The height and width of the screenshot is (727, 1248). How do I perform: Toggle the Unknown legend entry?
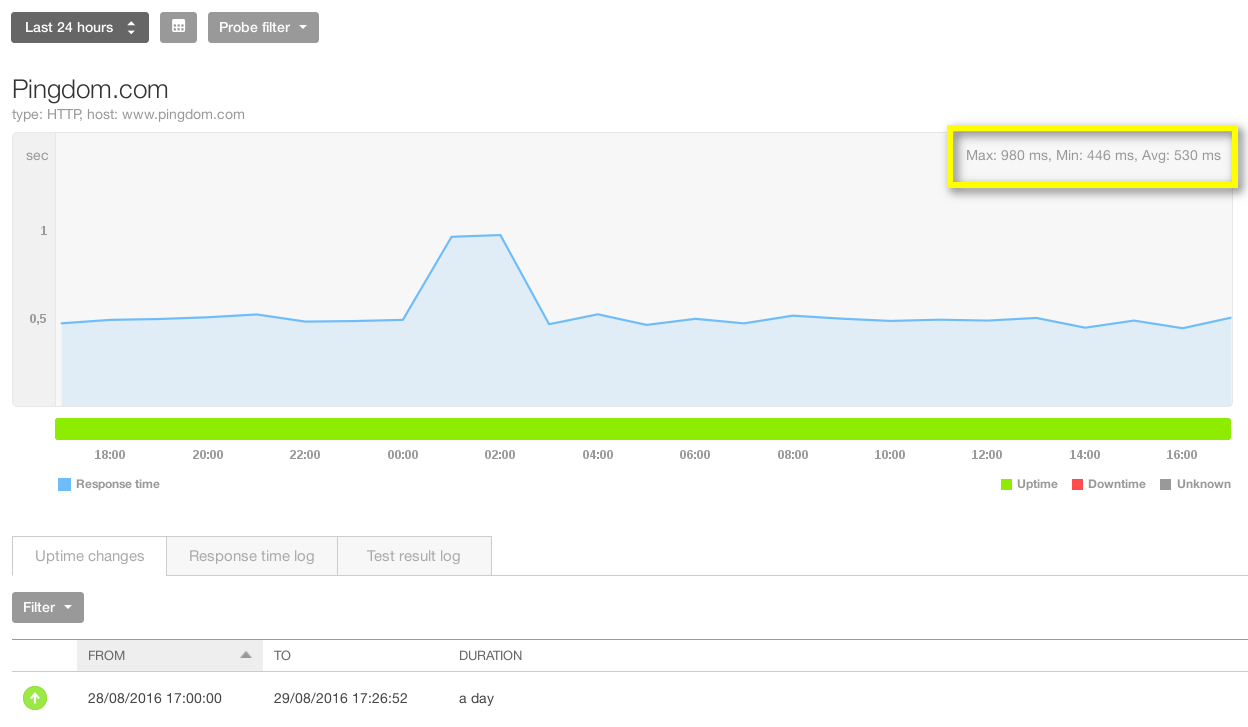[x=1195, y=484]
